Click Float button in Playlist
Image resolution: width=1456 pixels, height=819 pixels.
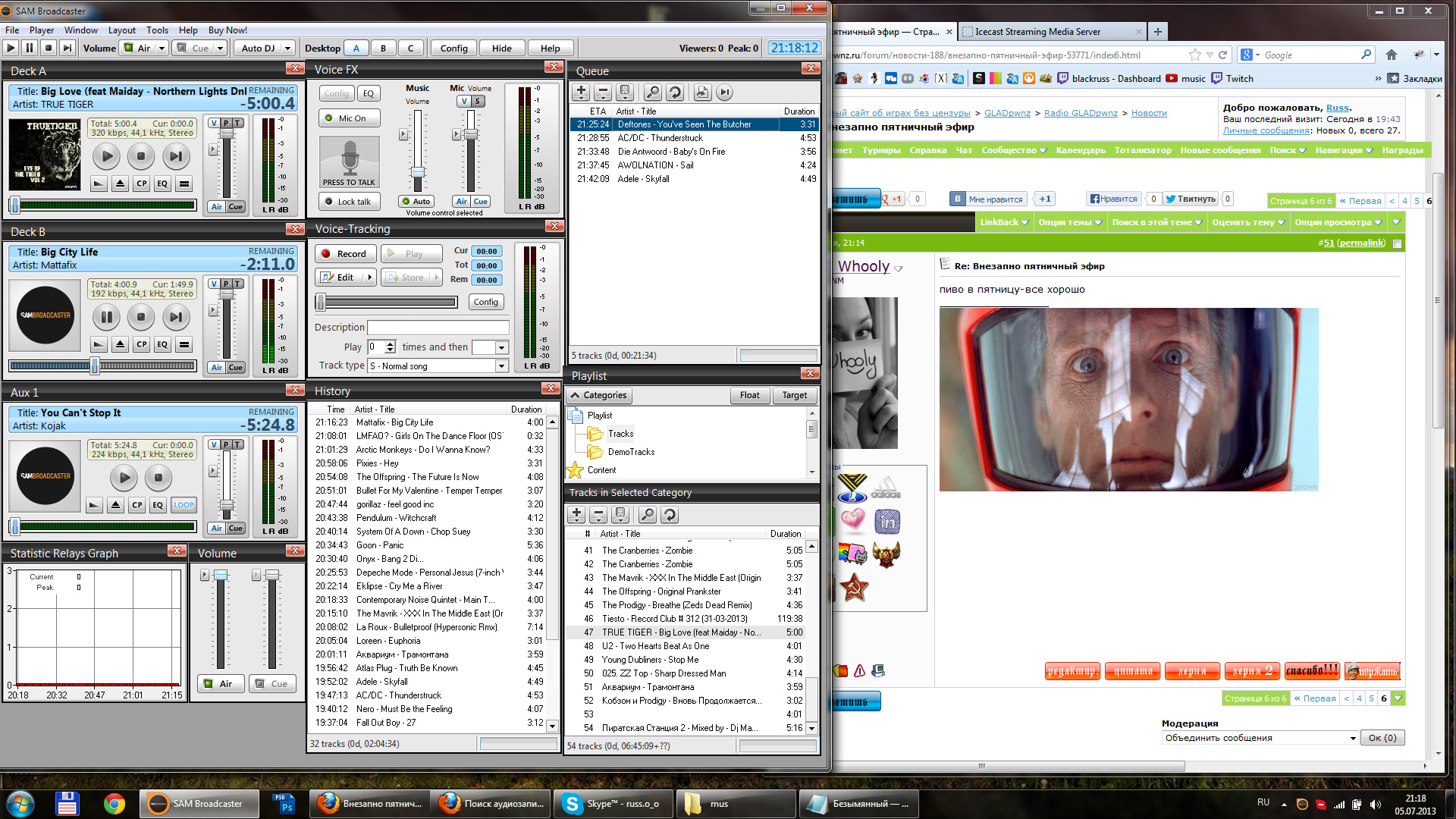coord(749,395)
